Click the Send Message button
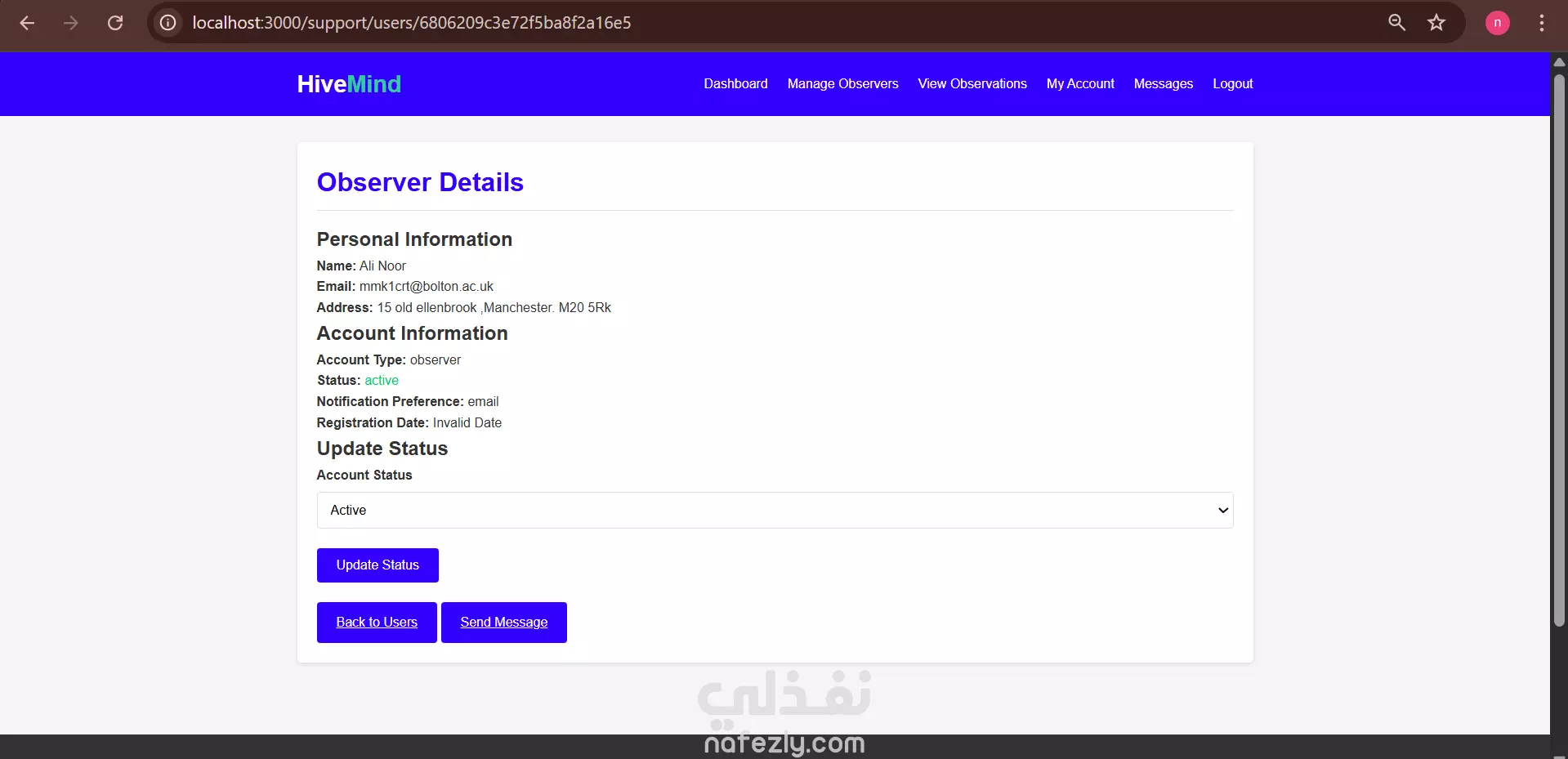Image resolution: width=1568 pixels, height=759 pixels. [504, 623]
